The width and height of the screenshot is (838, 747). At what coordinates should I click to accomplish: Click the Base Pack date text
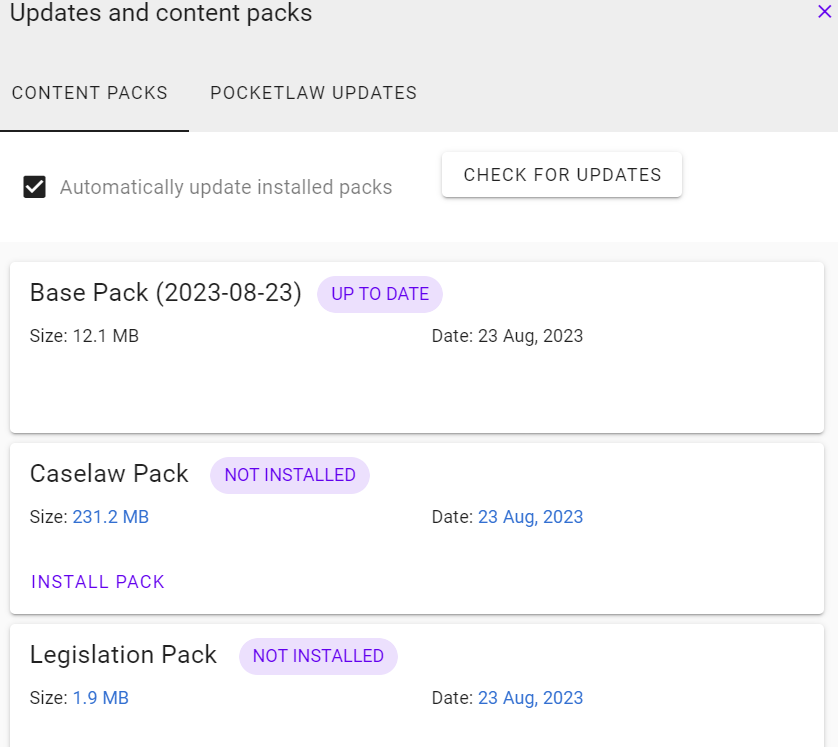507,336
